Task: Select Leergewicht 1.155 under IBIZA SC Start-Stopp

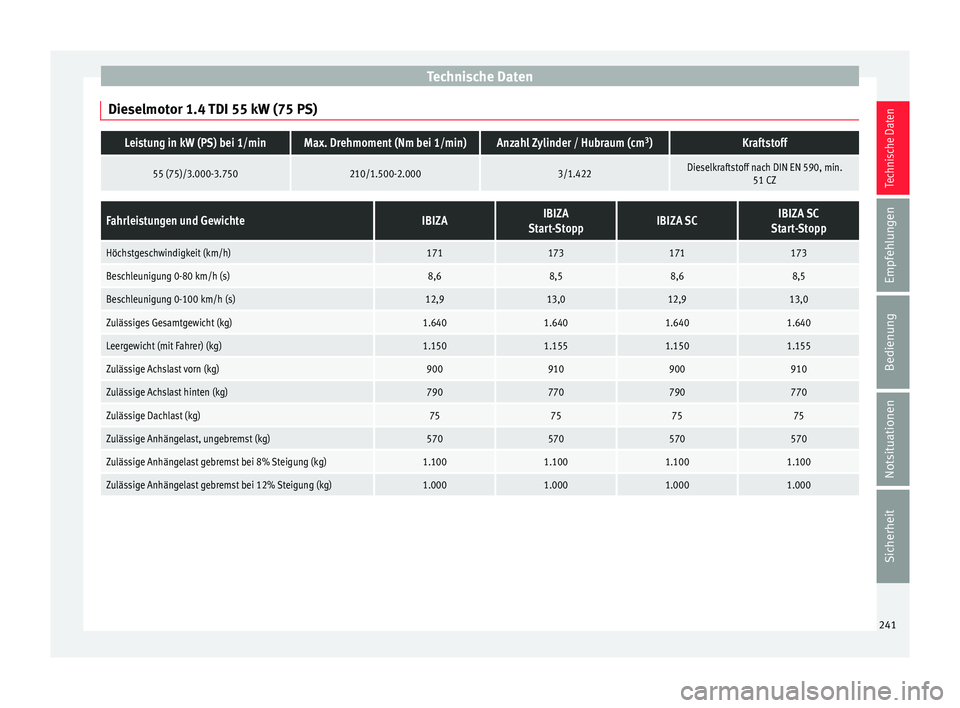Action: click(x=798, y=346)
